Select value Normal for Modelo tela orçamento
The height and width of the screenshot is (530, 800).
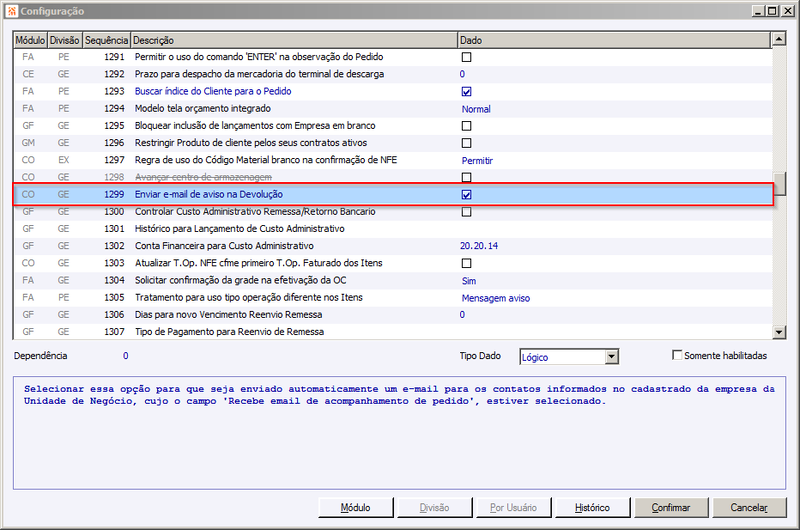[x=476, y=109]
